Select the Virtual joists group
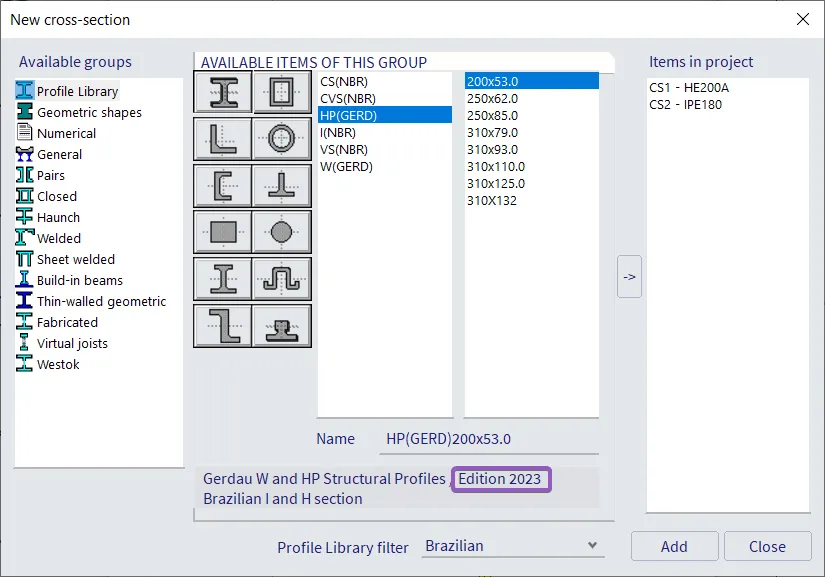The height and width of the screenshot is (577, 825). pyautogui.click(x=72, y=344)
